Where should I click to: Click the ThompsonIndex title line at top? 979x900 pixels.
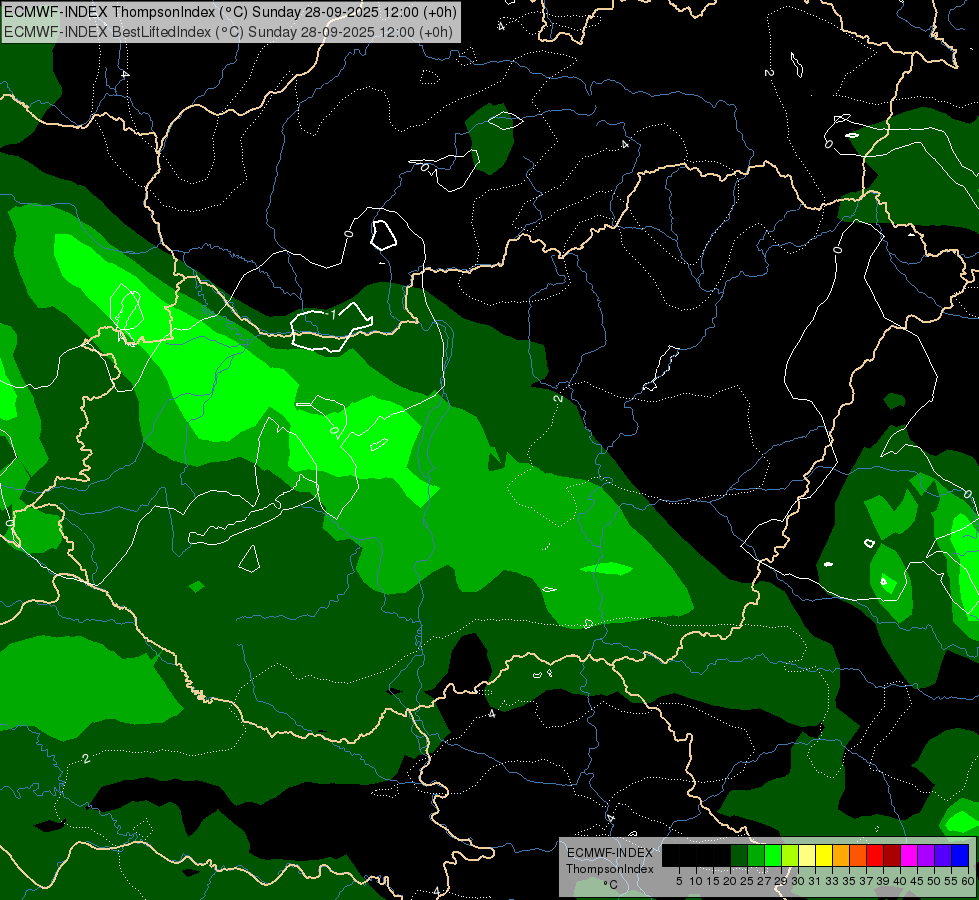(230, 11)
